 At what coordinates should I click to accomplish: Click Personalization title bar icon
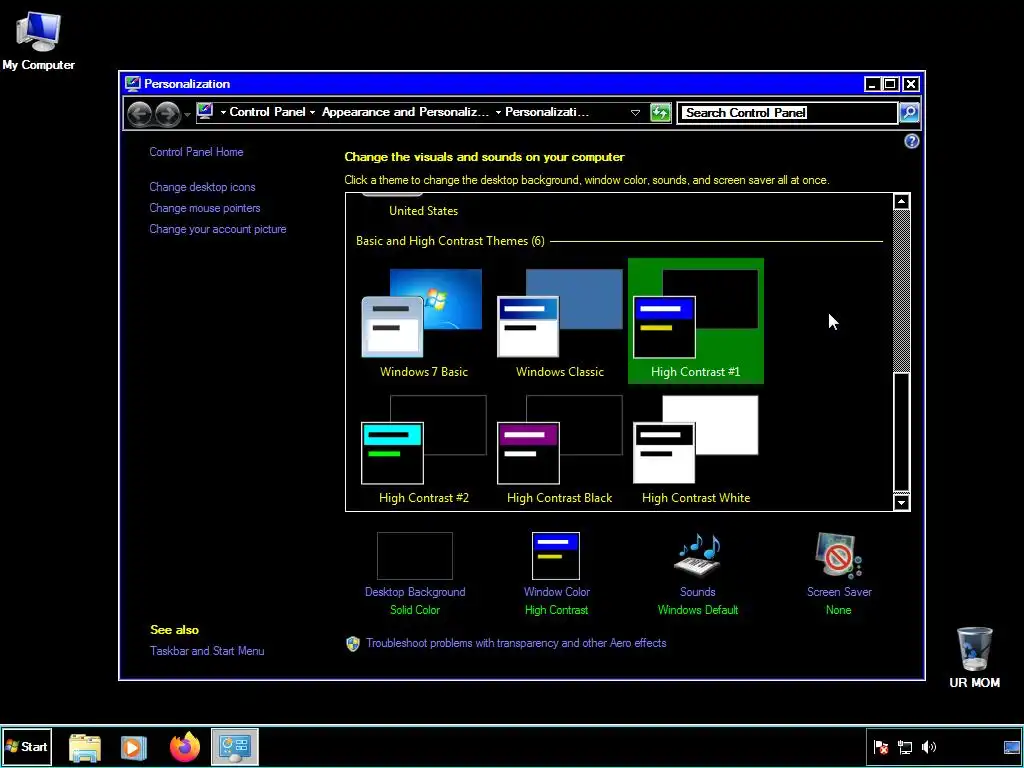point(133,84)
